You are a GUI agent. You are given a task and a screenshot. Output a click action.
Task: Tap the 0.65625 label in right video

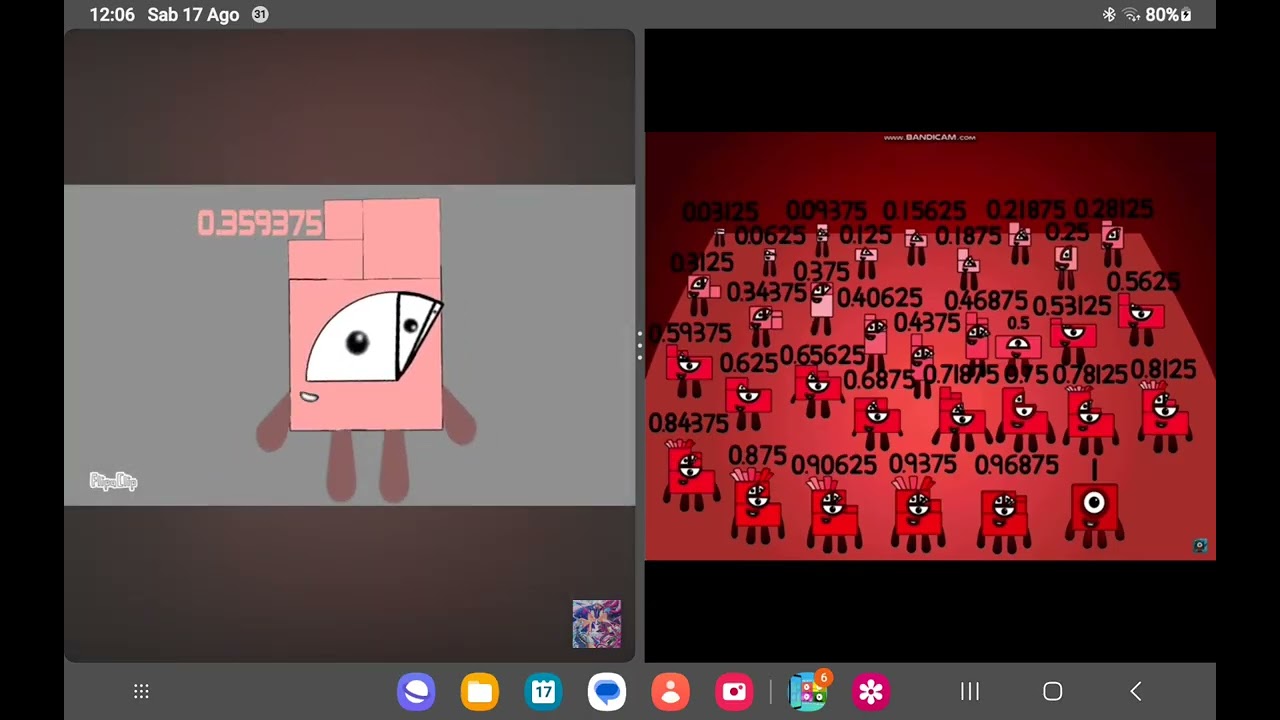pos(822,355)
